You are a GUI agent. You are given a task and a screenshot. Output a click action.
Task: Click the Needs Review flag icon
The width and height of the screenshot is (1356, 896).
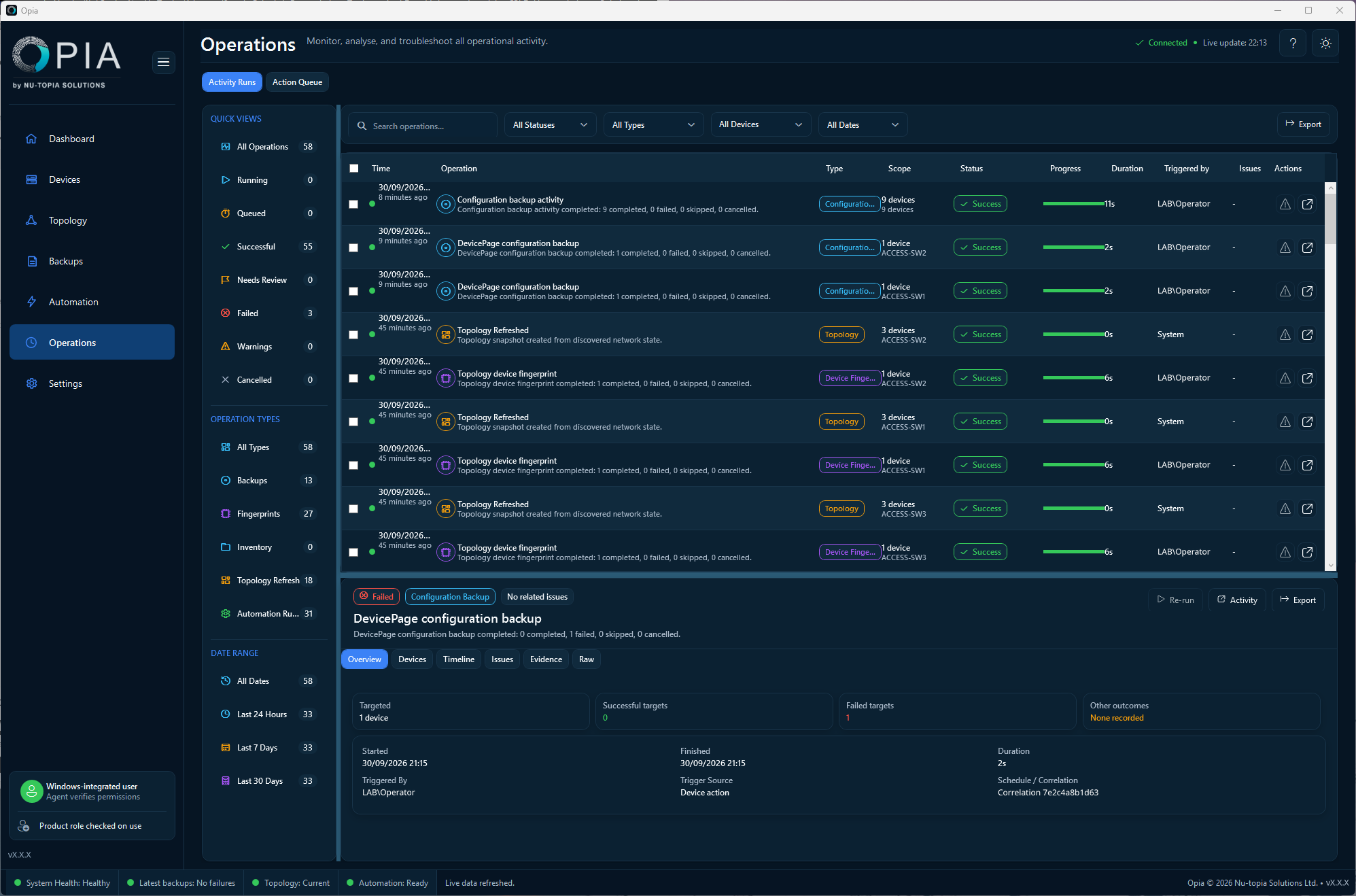point(226,280)
